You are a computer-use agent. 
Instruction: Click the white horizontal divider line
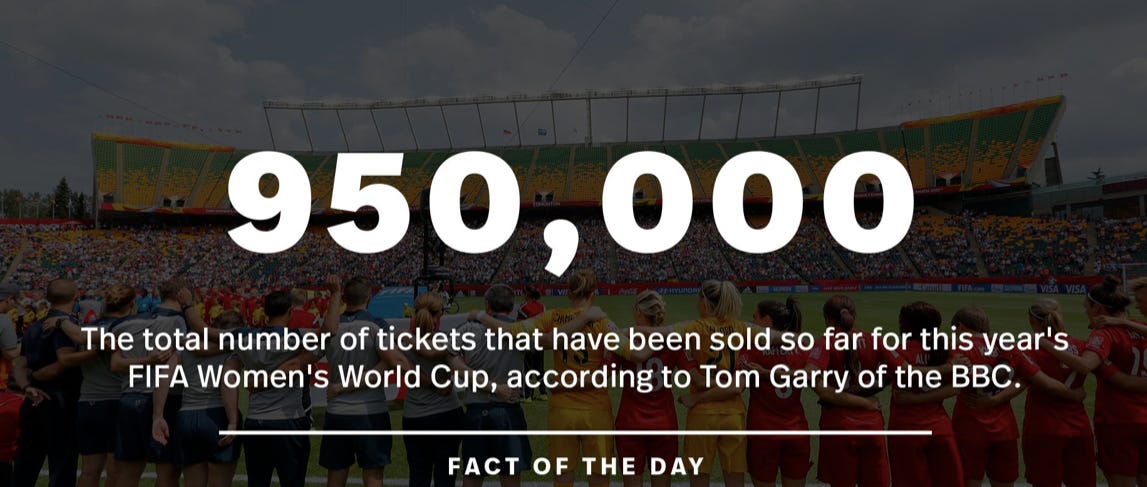[x=576, y=433]
